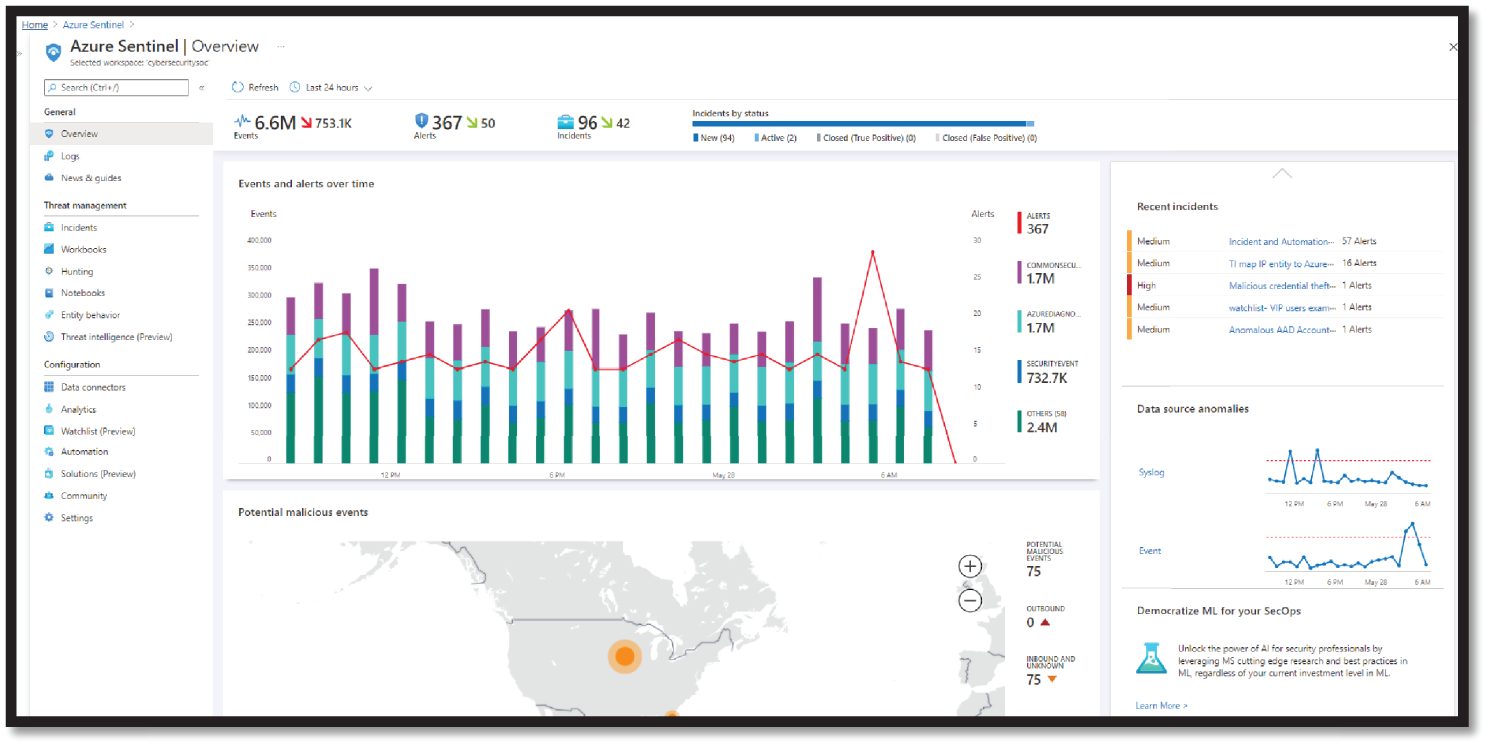Open 'watchlist- VIP users' incident

(x=1282, y=307)
